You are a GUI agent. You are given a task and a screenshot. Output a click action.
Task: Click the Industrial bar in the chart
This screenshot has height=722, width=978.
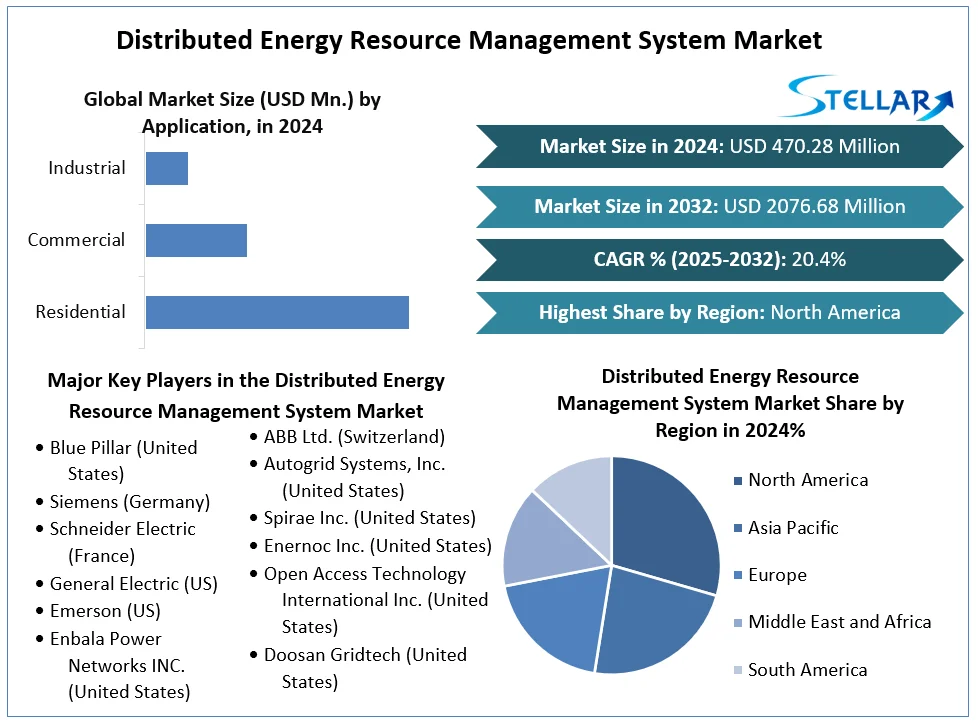point(167,168)
